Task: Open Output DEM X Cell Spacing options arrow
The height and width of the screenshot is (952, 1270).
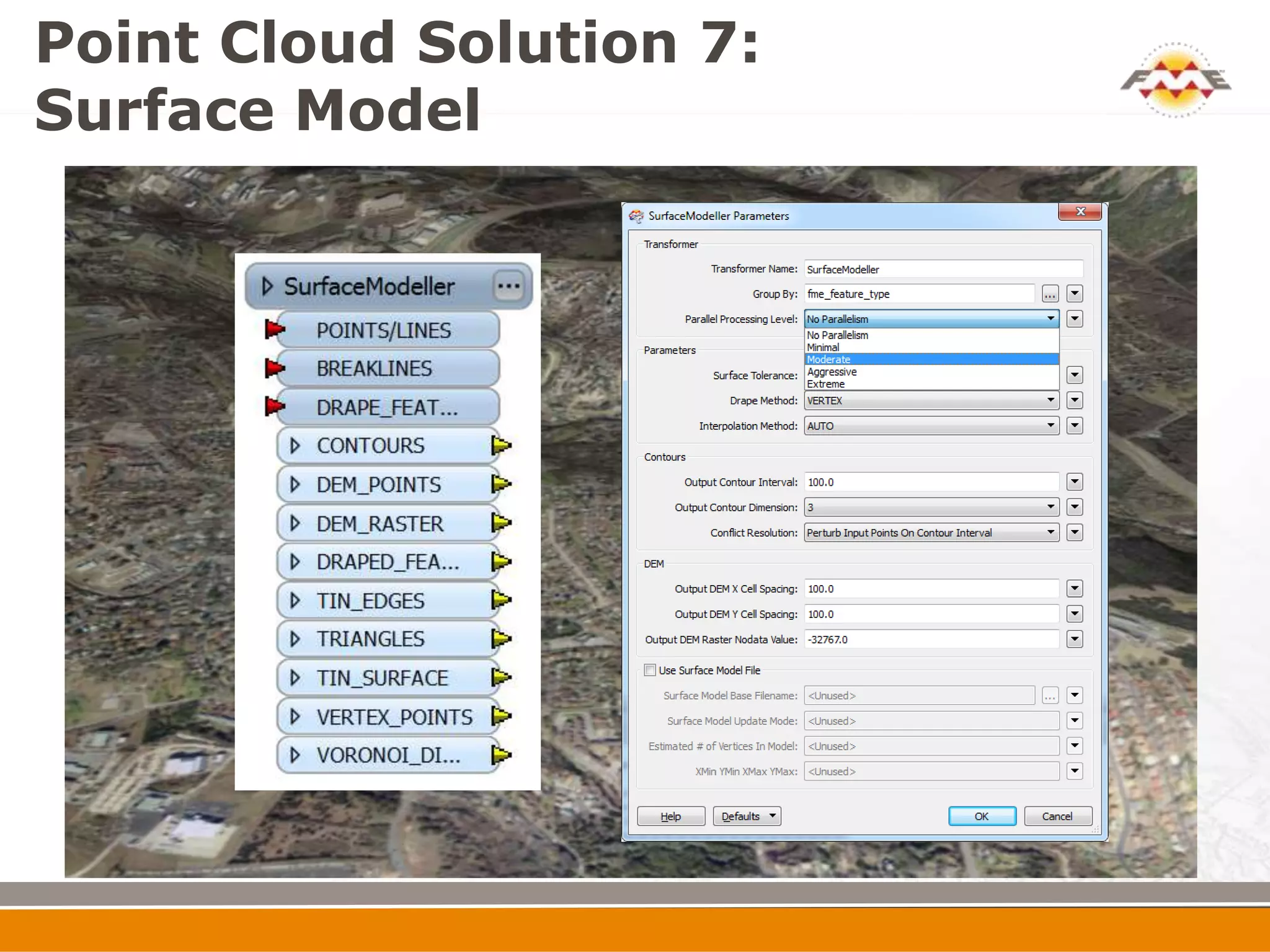Action: [x=1075, y=589]
